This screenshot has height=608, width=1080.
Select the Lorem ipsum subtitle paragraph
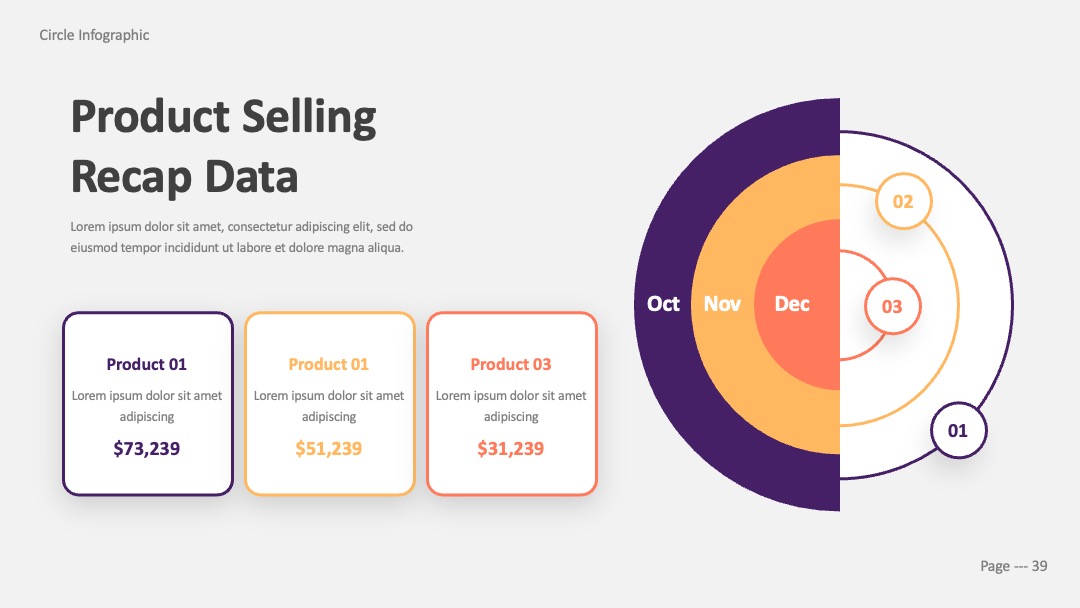pyautogui.click(x=242, y=237)
